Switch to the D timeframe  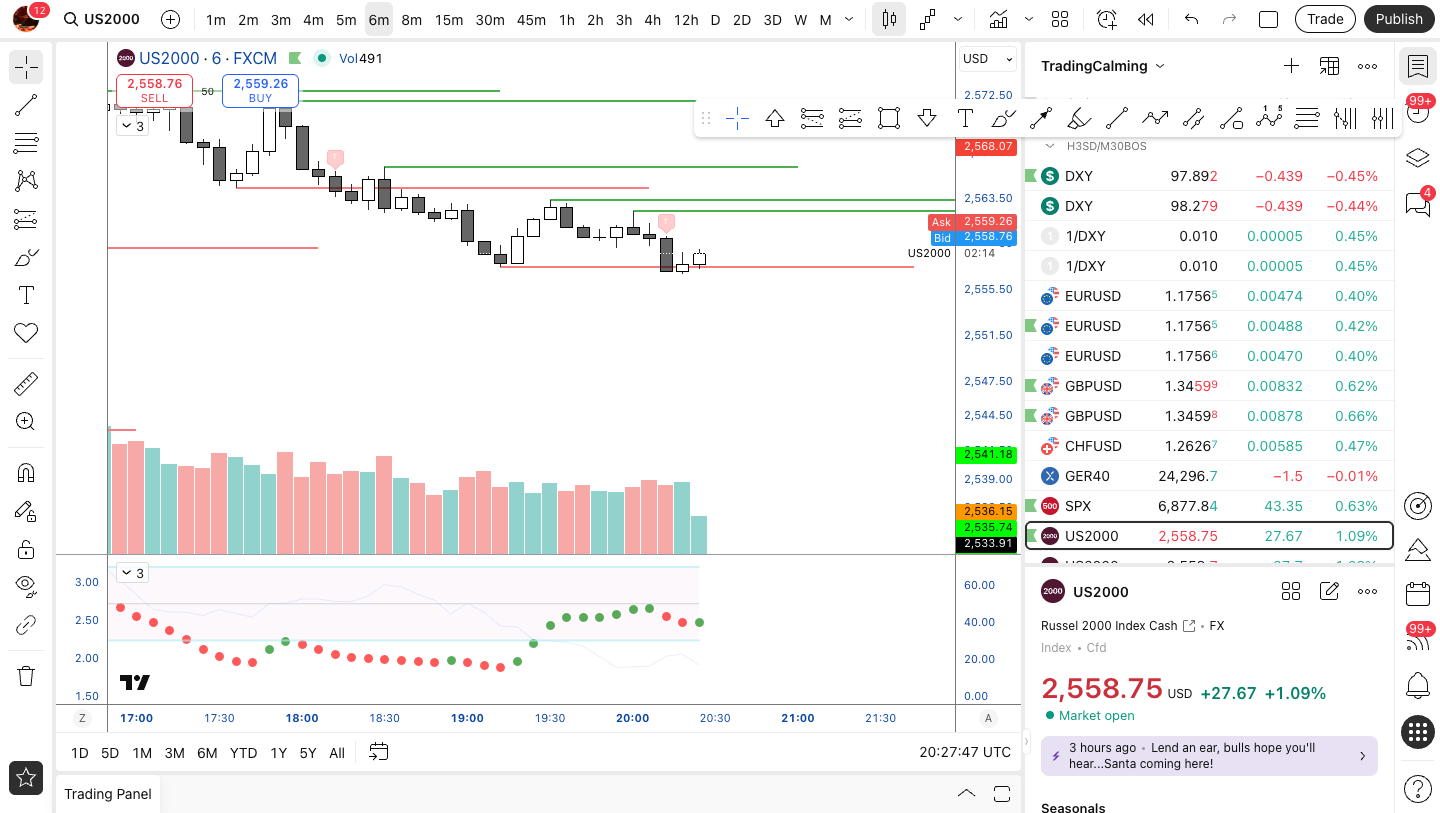[715, 19]
